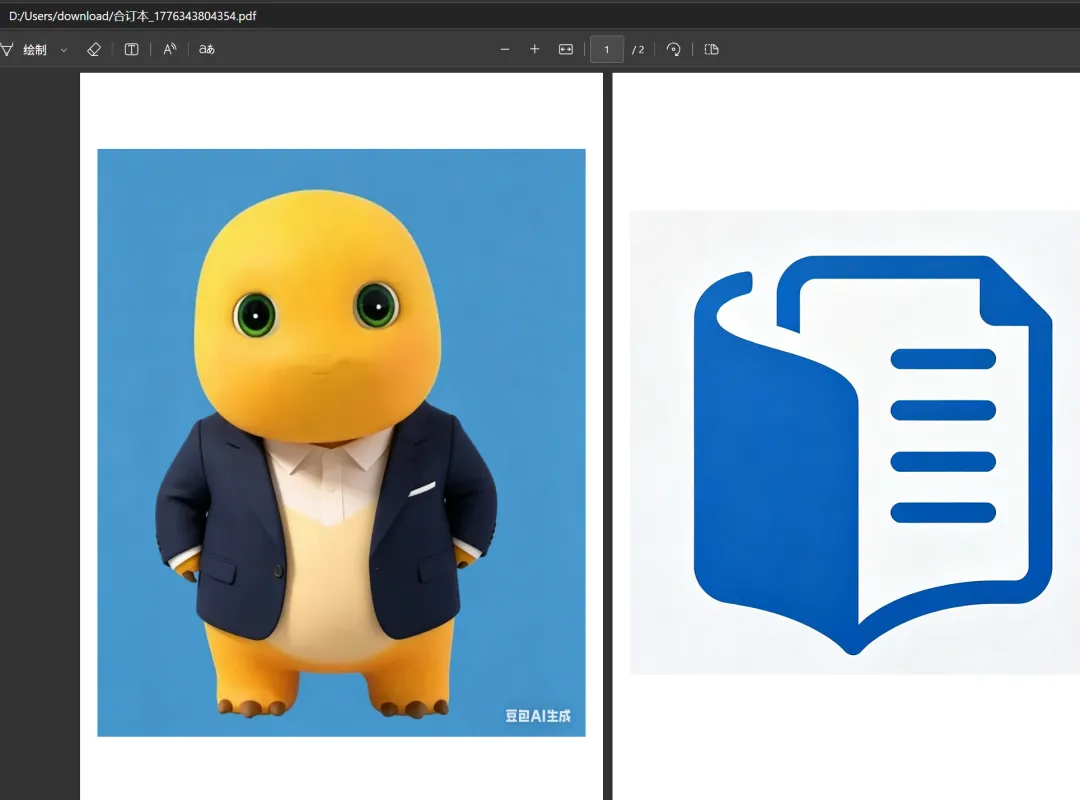Image resolution: width=1080 pixels, height=800 pixels.
Task: Toggle fit to width view
Action: pyautogui.click(x=565, y=50)
